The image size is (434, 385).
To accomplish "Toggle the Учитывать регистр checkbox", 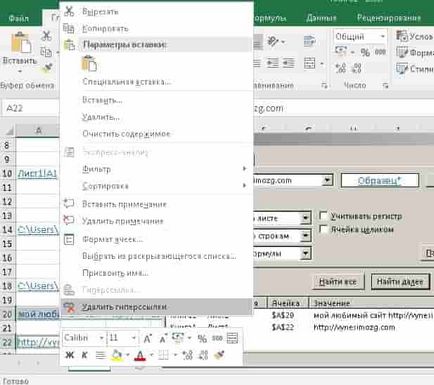I will point(323,216).
